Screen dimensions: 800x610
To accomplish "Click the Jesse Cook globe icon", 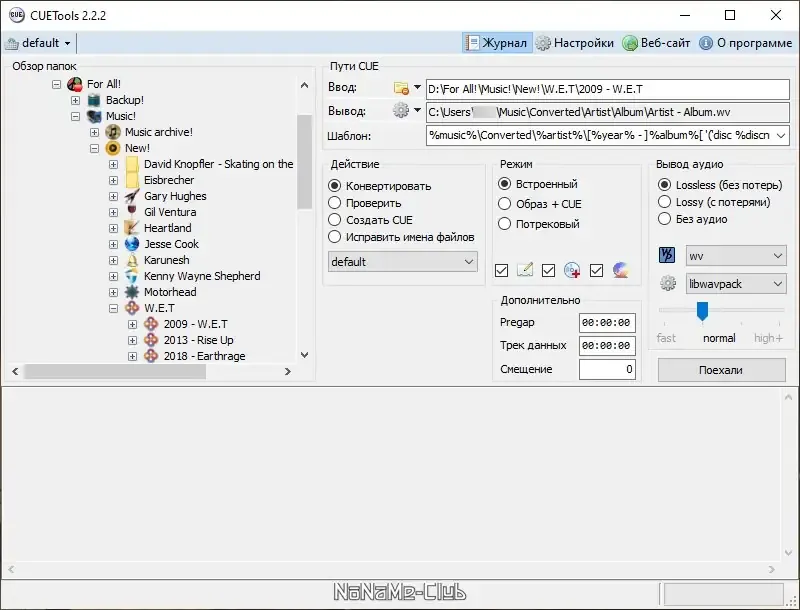I will pos(132,244).
